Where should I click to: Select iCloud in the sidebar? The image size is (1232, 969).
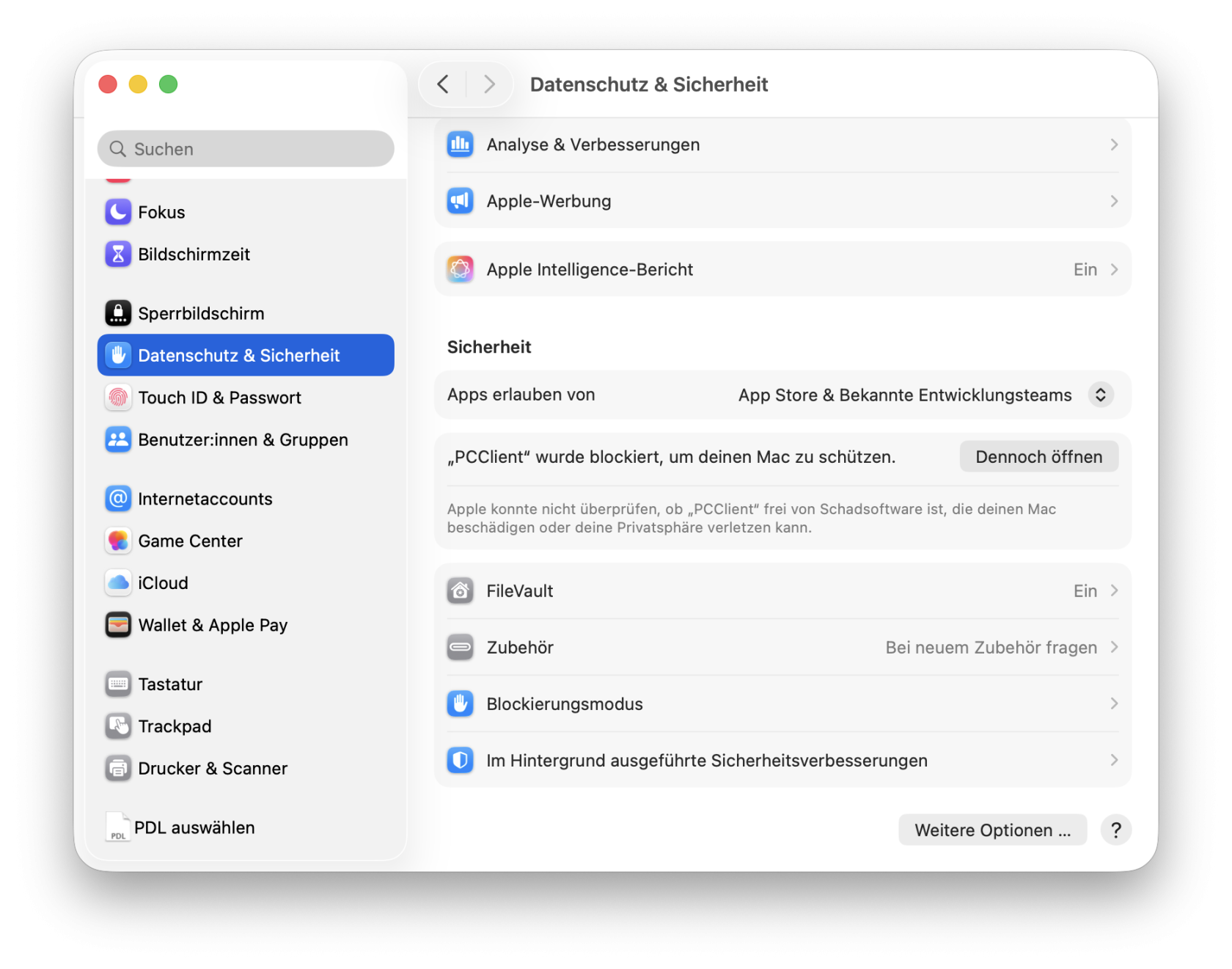[x=246, y=583]
